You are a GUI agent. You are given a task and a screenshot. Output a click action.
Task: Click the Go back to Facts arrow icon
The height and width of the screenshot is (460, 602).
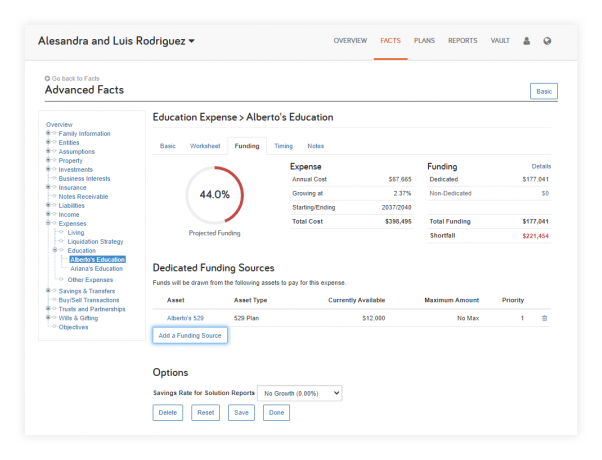point(47,78)
